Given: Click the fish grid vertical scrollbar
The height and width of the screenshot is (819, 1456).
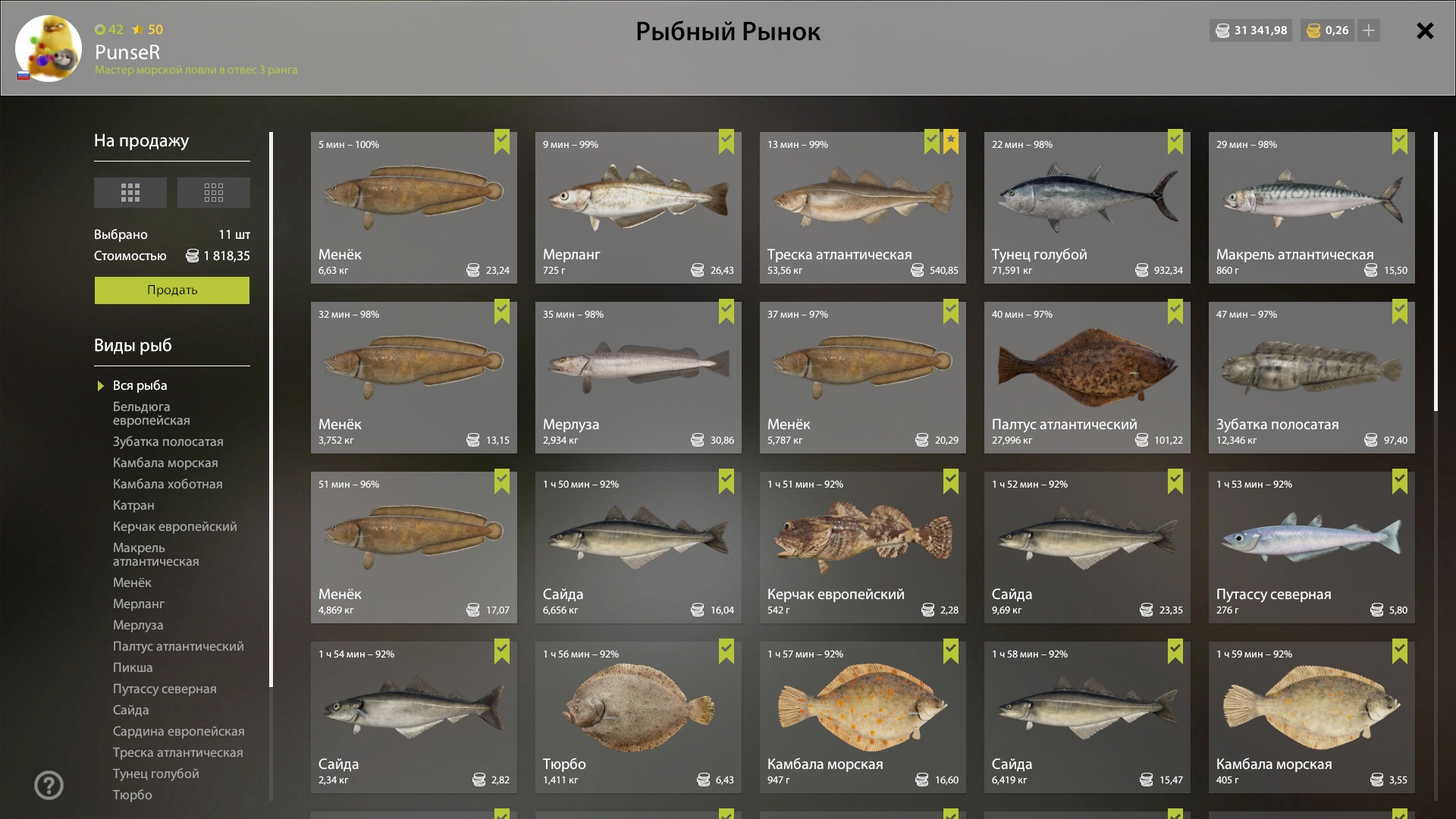Looking at the screenshot, I should (1436, 271).
